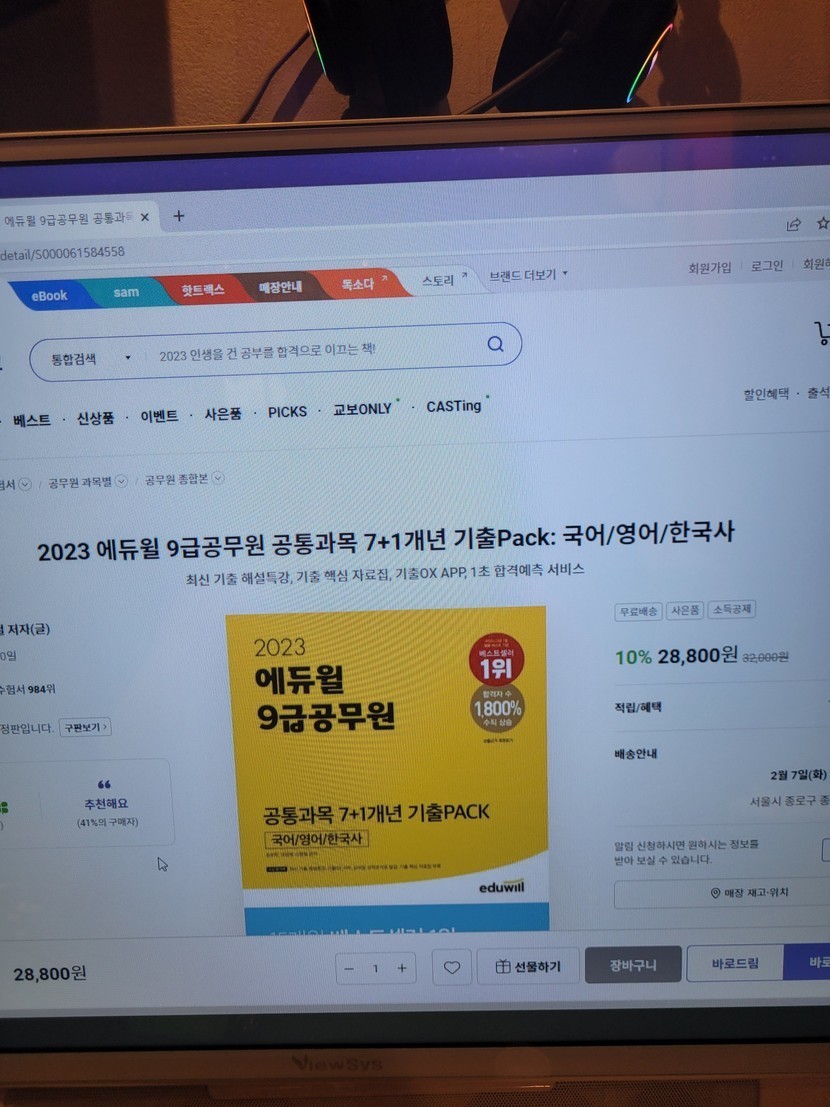Click the 장바구니 button
The height and width of the screenshot is (1107, 830).
point(633,965)
